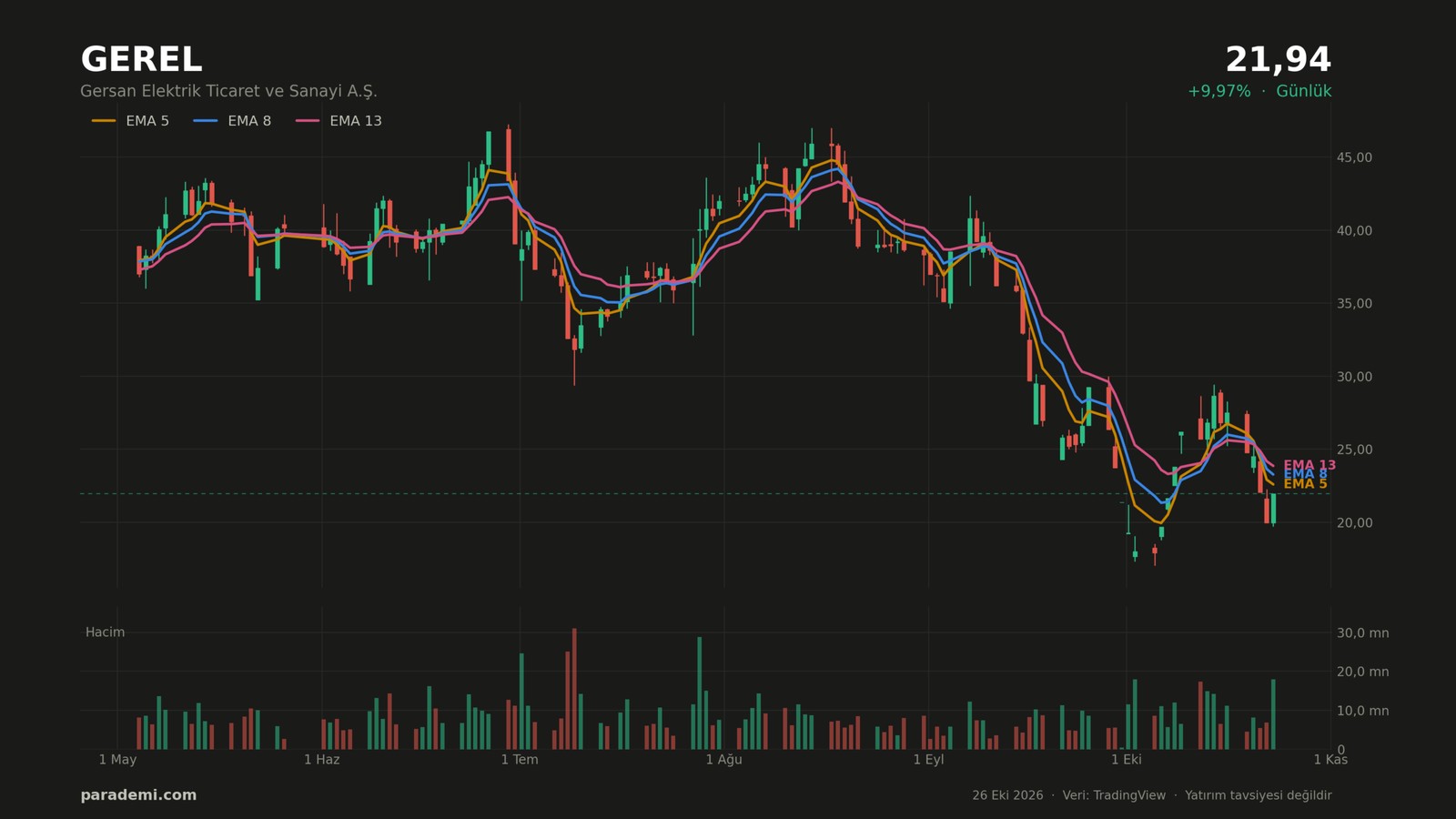Click the 1 May date label
The image size is (1456, 819).
tap(117, 759)
